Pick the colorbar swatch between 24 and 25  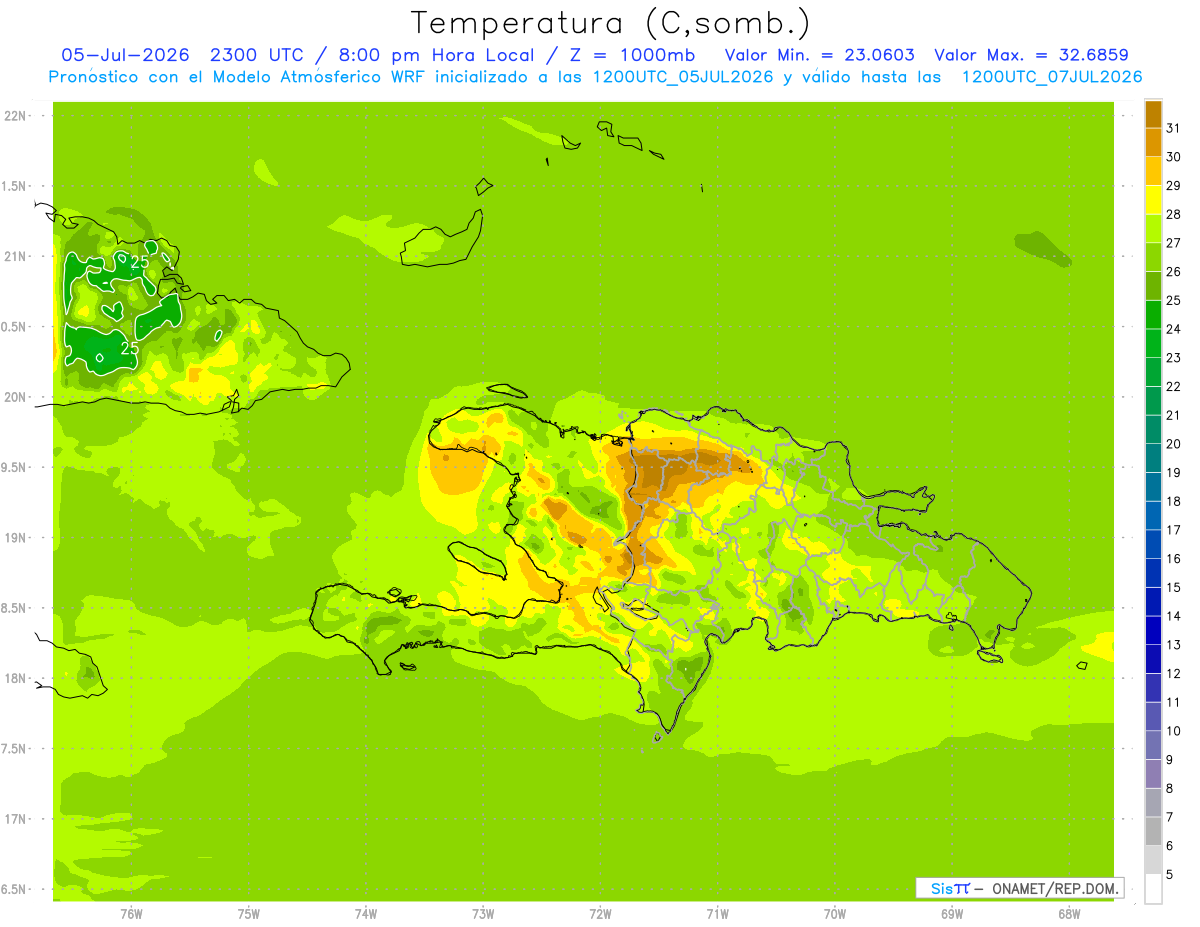point(1153,314)
